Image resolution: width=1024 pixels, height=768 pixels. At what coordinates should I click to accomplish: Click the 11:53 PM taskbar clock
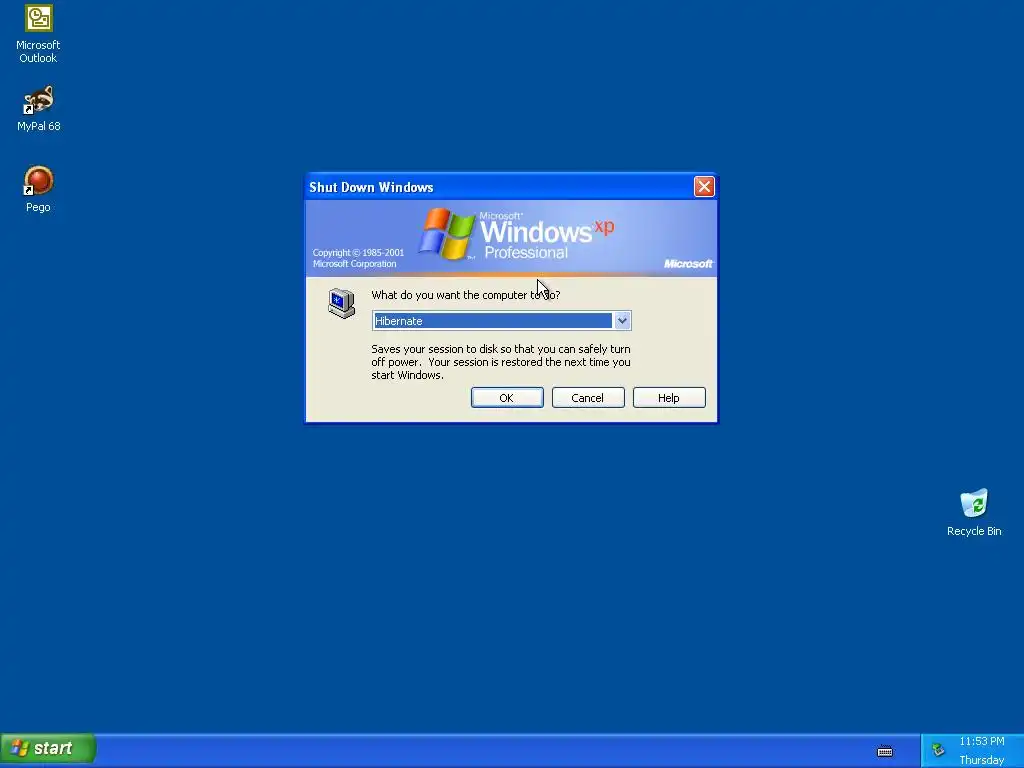coord(982,741)
